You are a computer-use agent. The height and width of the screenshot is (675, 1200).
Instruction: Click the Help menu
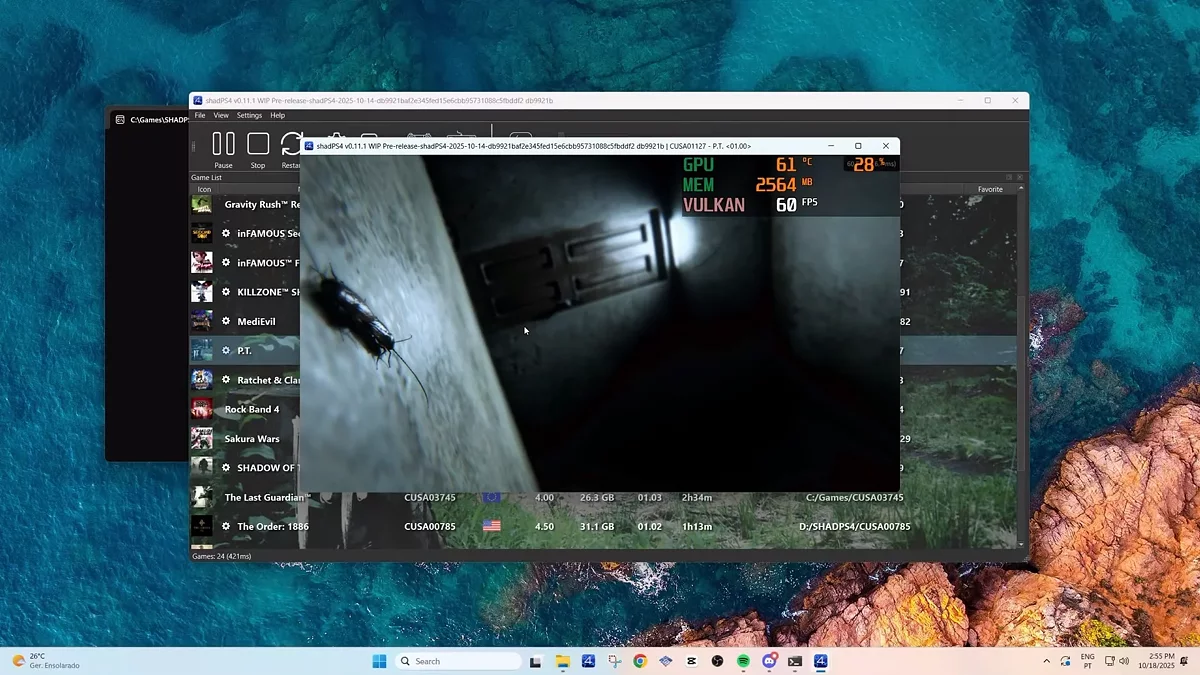[x=278, y=116]
